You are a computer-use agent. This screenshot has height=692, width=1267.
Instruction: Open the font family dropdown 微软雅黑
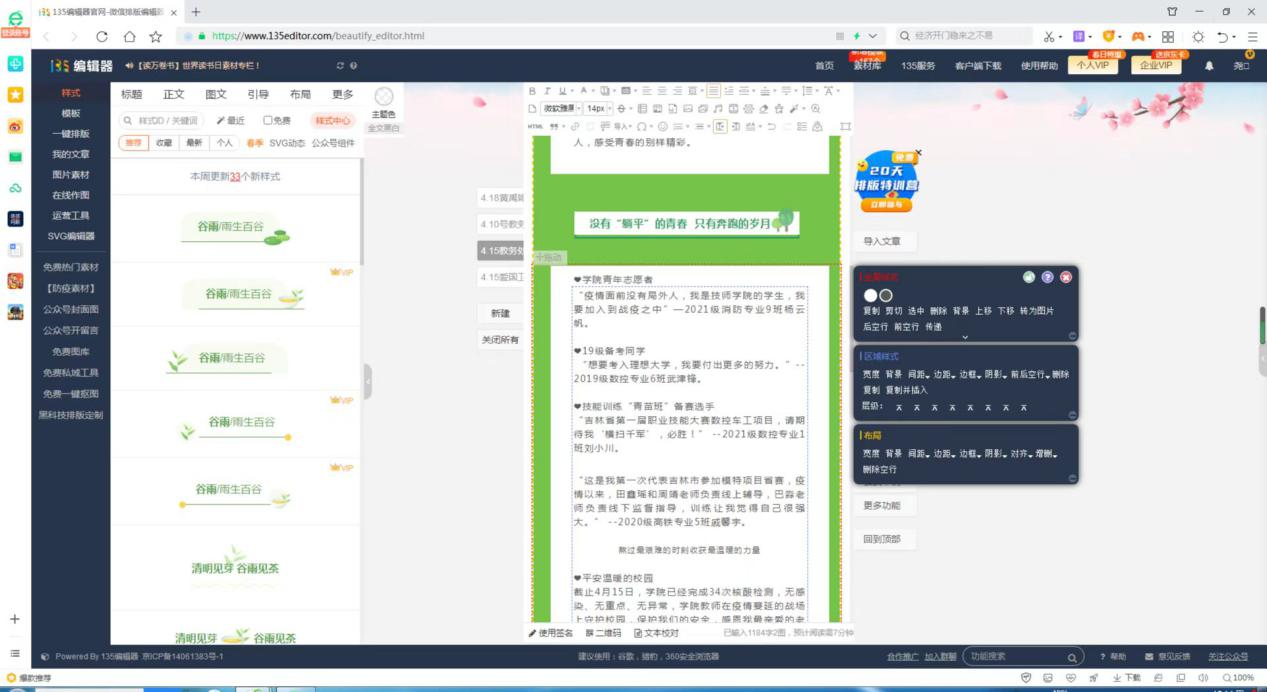tap(561, 108)
